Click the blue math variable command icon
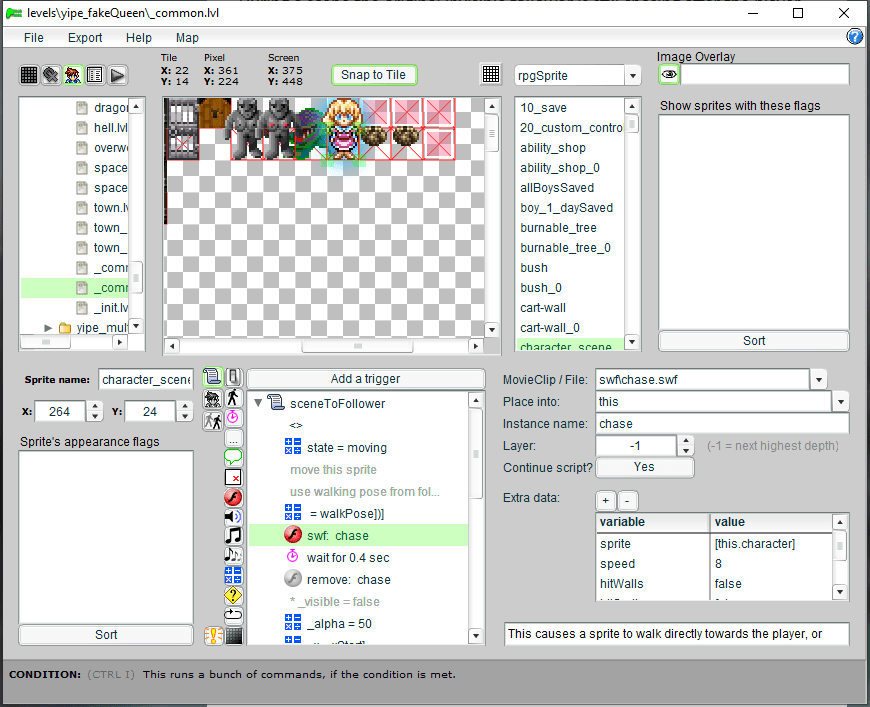This screenshot has height=707, width=870. (x=233, y=575)
